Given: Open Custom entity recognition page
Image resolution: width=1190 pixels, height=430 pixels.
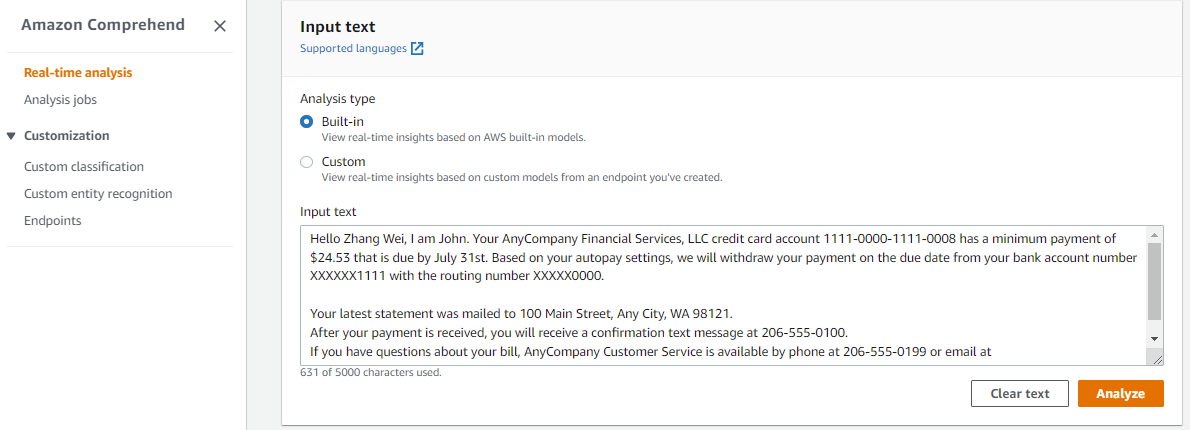Looking at the screenshot, I should (98, 194).
